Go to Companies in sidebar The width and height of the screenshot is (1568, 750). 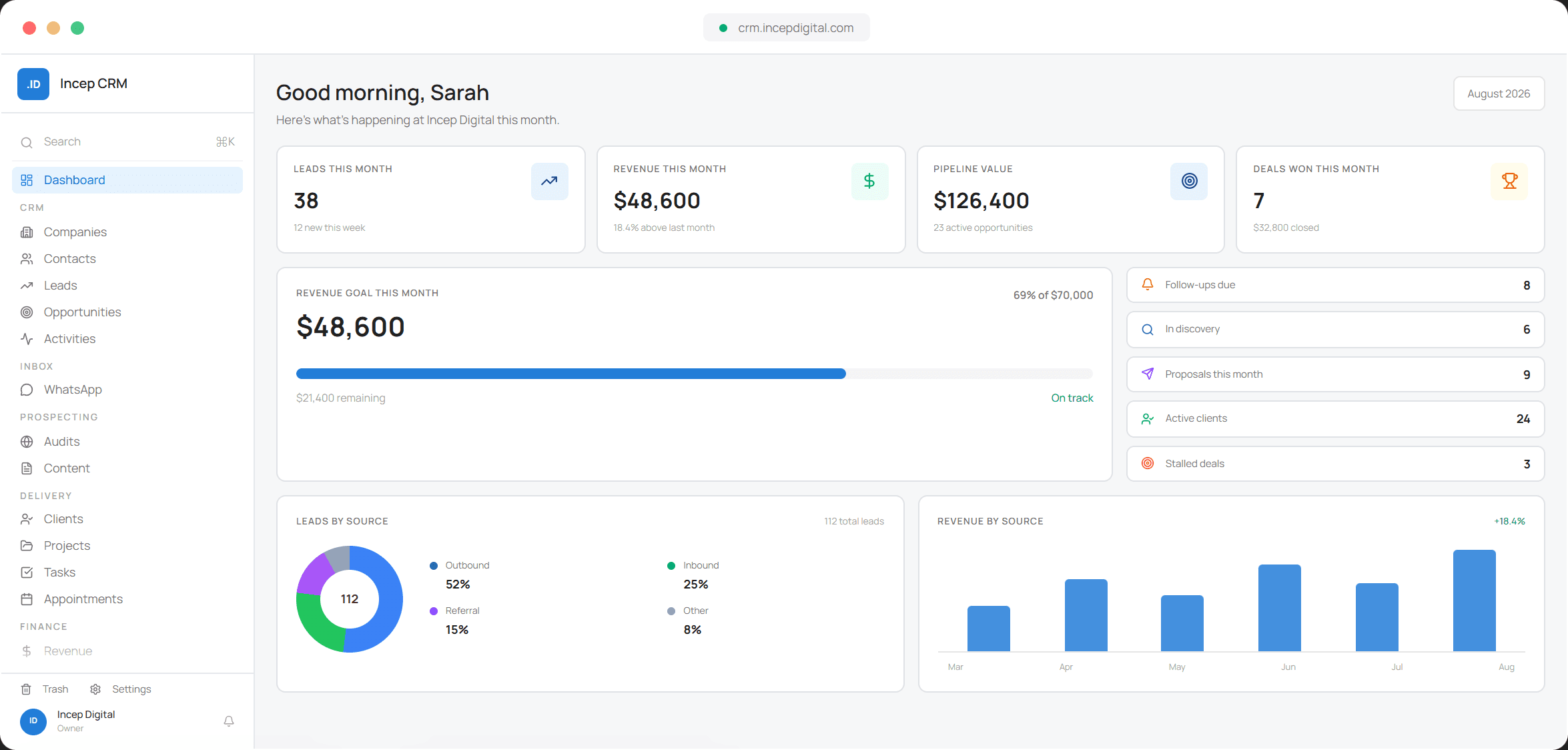pos(127,232)
